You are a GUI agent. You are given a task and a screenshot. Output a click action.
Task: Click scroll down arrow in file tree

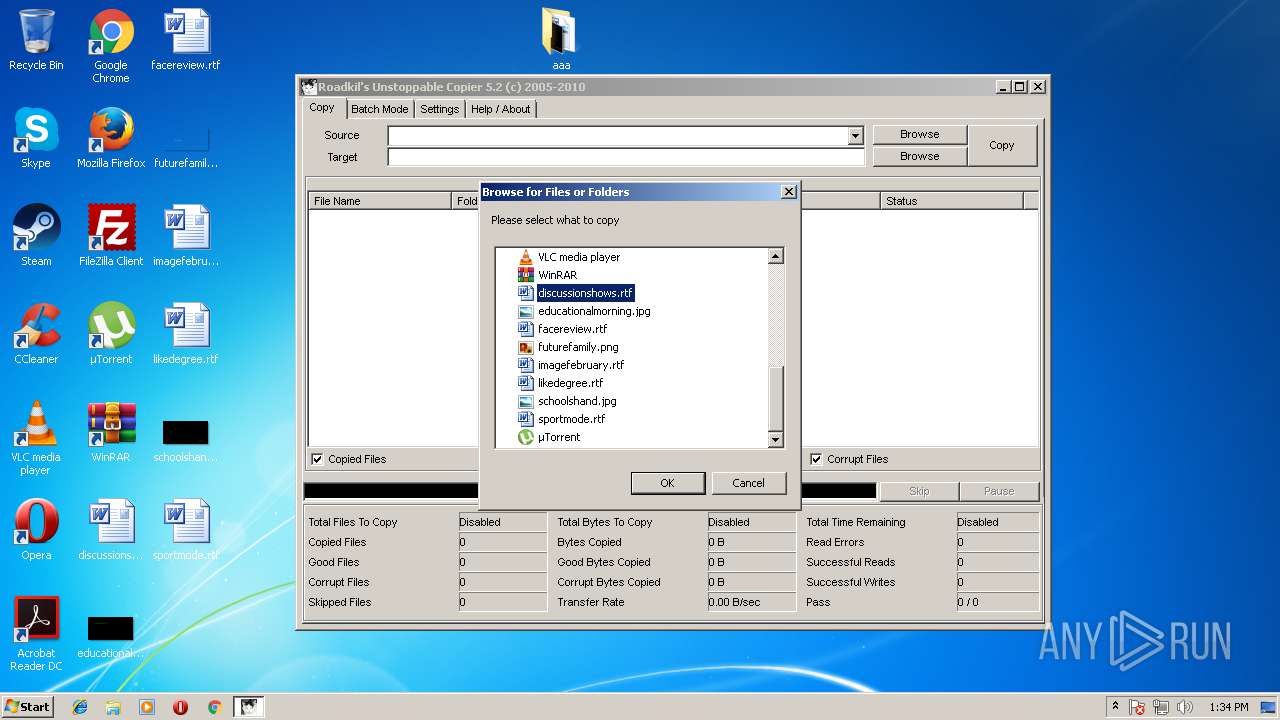(x=775, y=439)
